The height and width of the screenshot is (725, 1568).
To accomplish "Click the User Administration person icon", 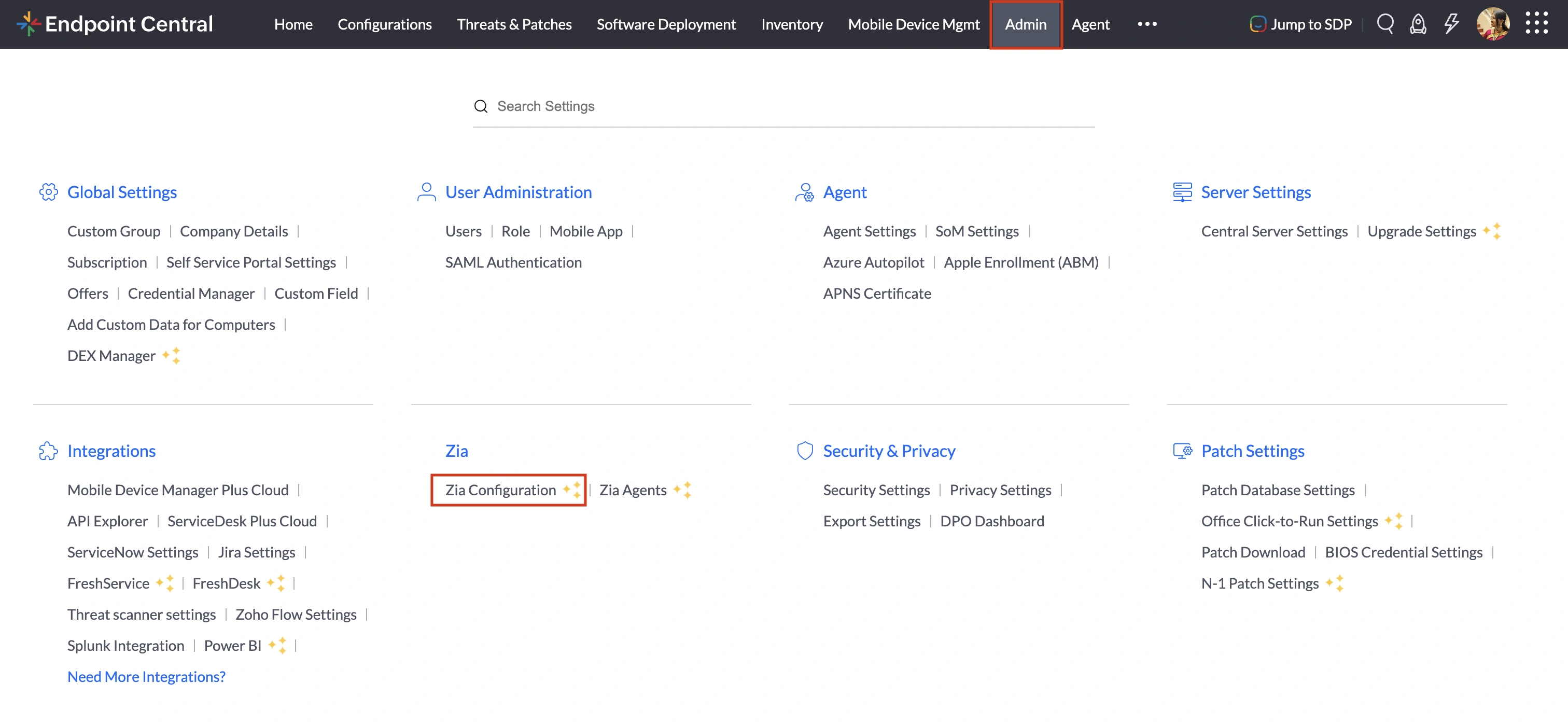I will (x=427, y=192).
